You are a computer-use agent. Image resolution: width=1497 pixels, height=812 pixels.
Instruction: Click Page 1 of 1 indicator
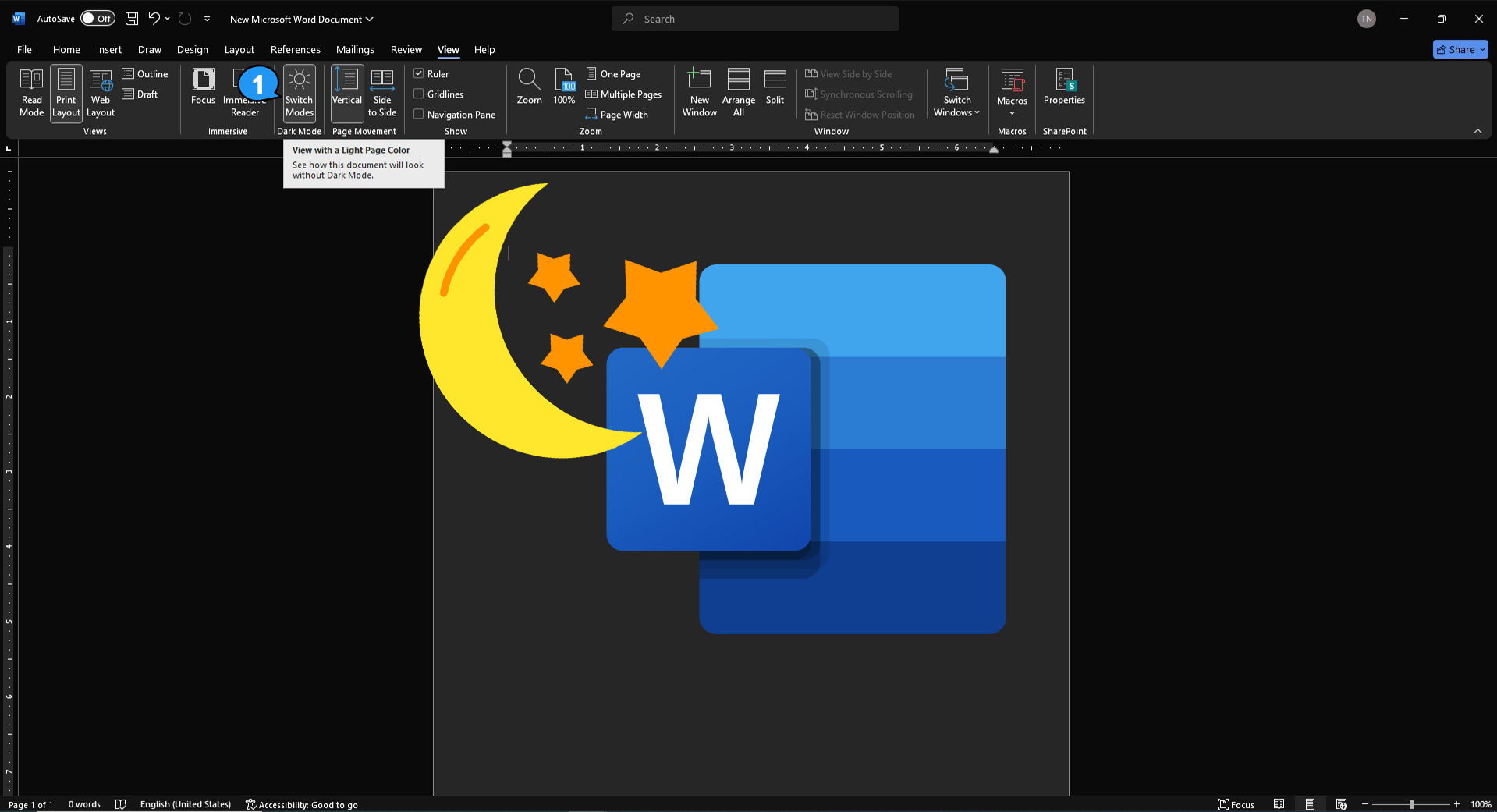pos(30,804)
